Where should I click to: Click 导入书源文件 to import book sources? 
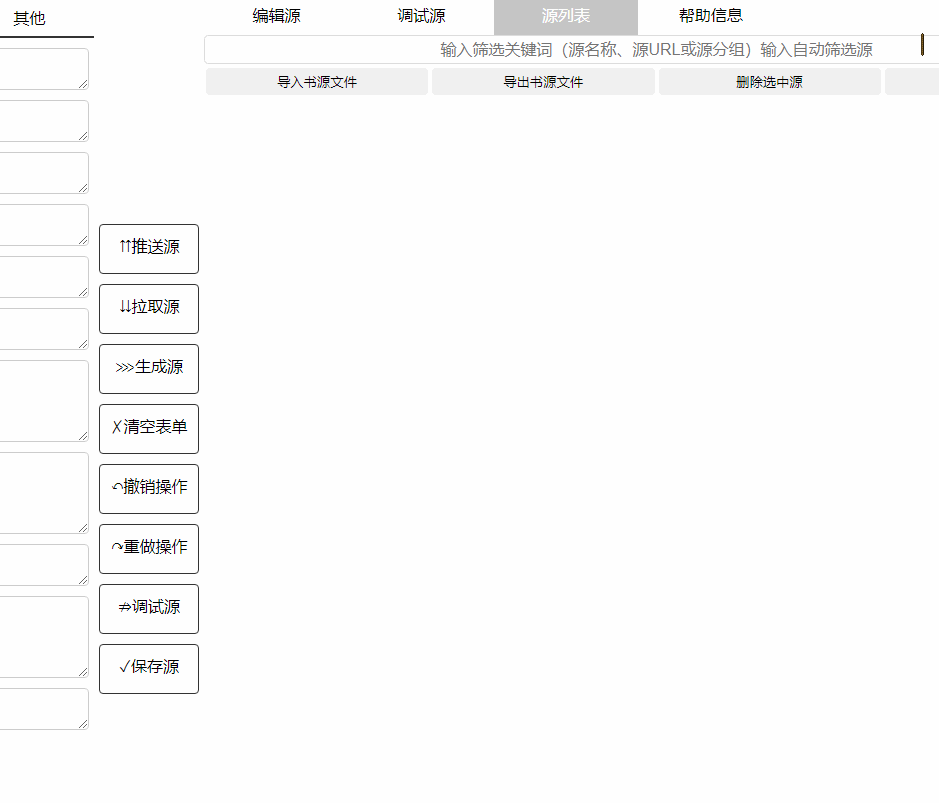pyautogui.click(x=316, y=81)
